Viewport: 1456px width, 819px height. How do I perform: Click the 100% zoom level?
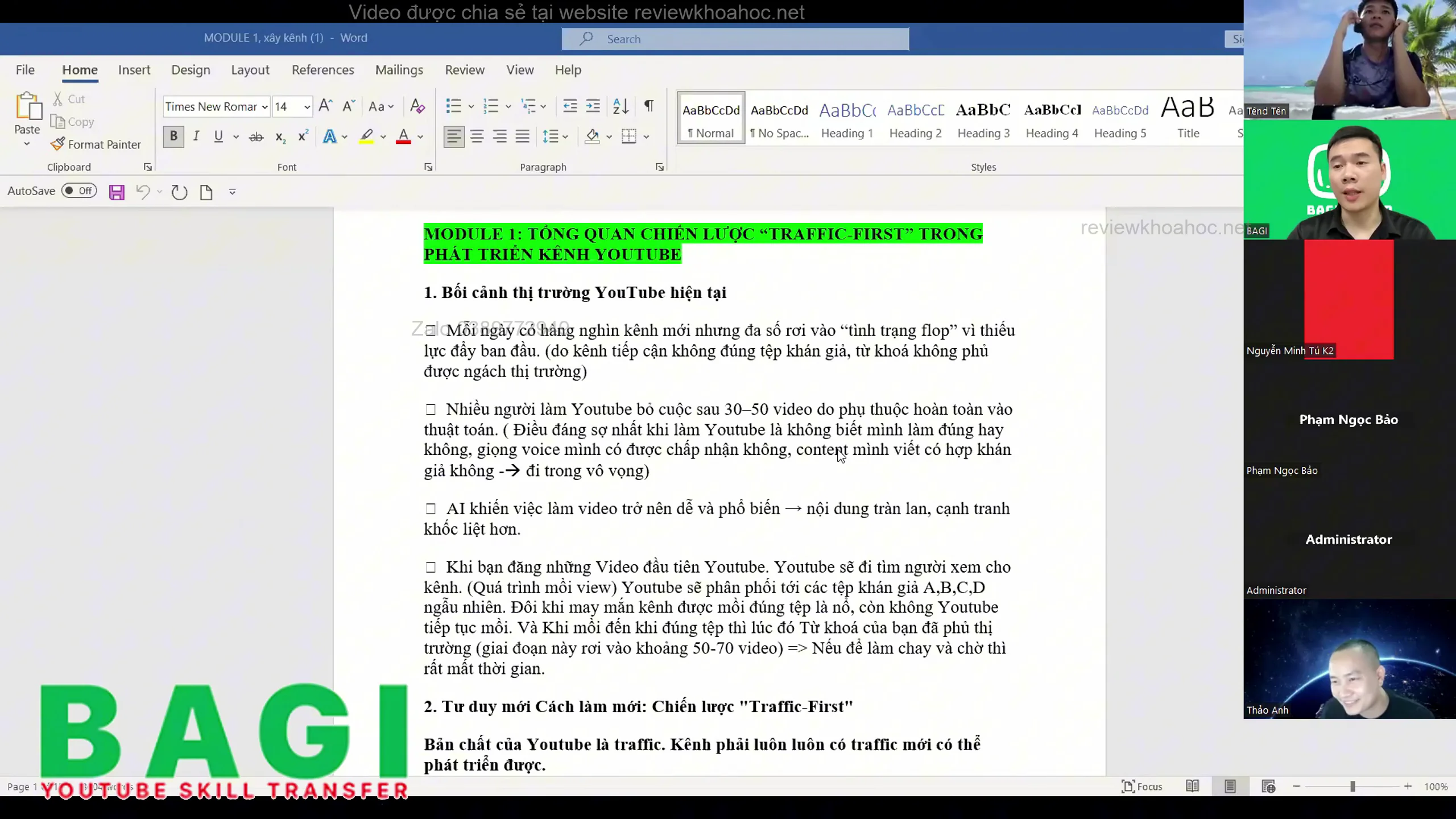pyautogui.click(x=1436, y=787)
